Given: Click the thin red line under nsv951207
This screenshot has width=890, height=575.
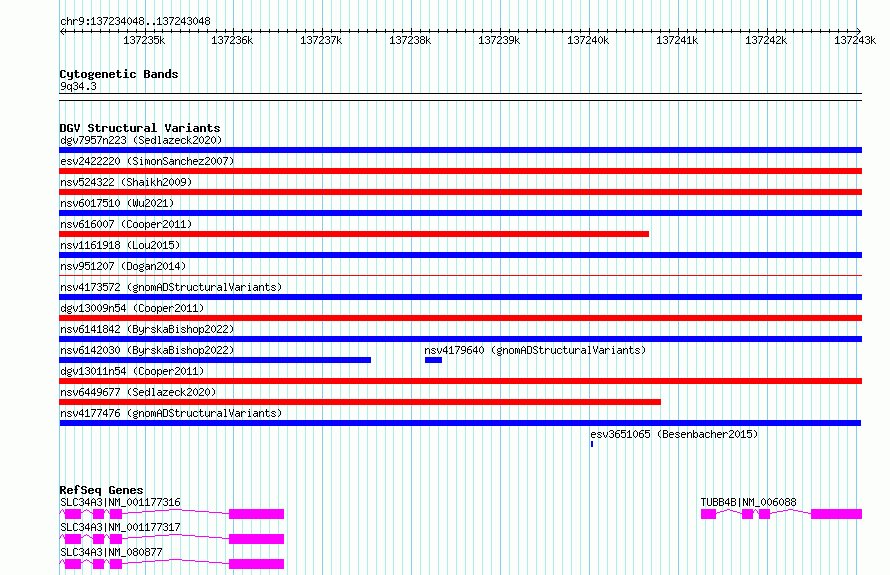Looking at the screenshot, I should click(460, 276).
